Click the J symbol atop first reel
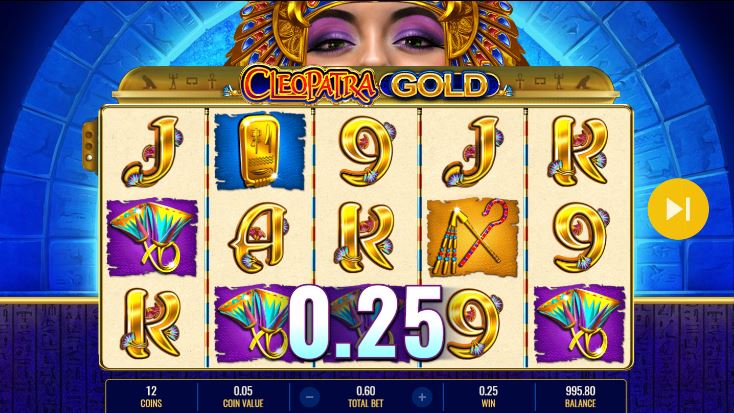The image size is (734, 413). click(x=152, y=151)
